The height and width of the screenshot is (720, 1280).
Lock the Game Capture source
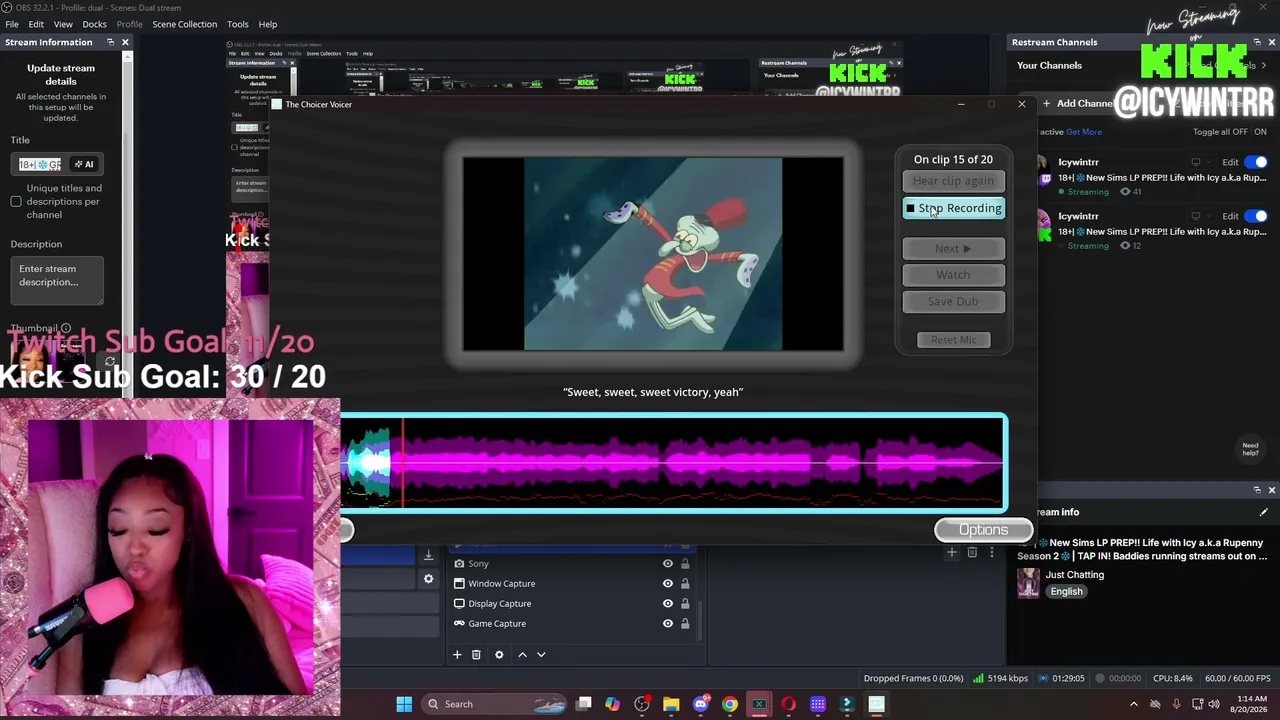[685, 624]
